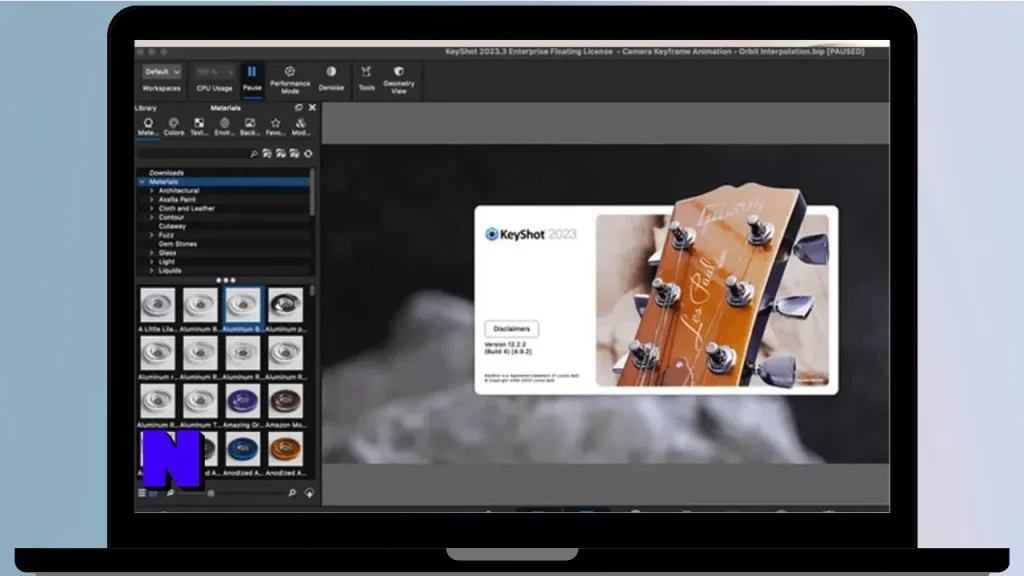Select the Materials row in the tree
Screen dimensions: 1024x576
coord(223,182)
